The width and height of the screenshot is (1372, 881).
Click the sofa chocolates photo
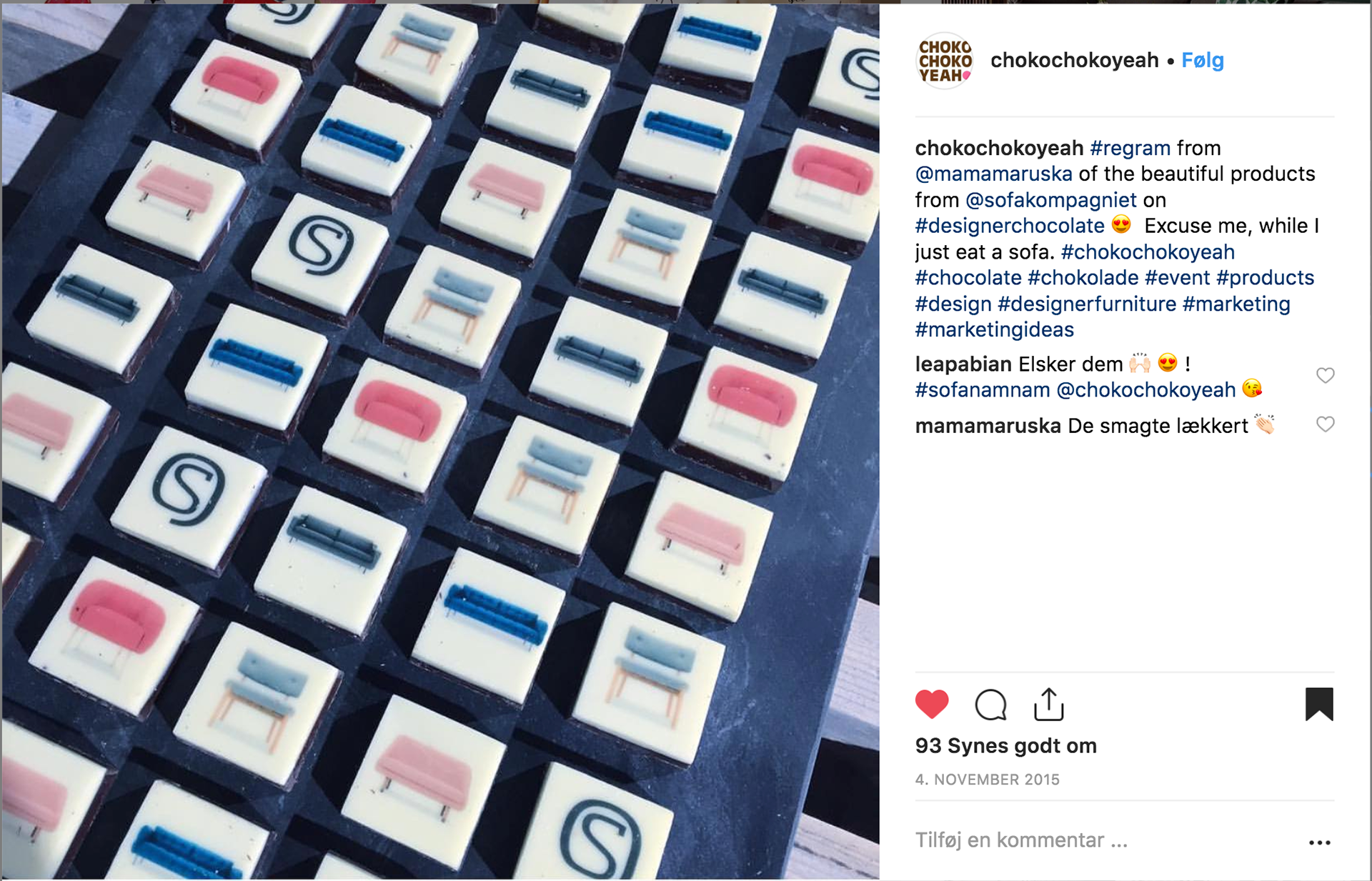[x=440, y=441]
